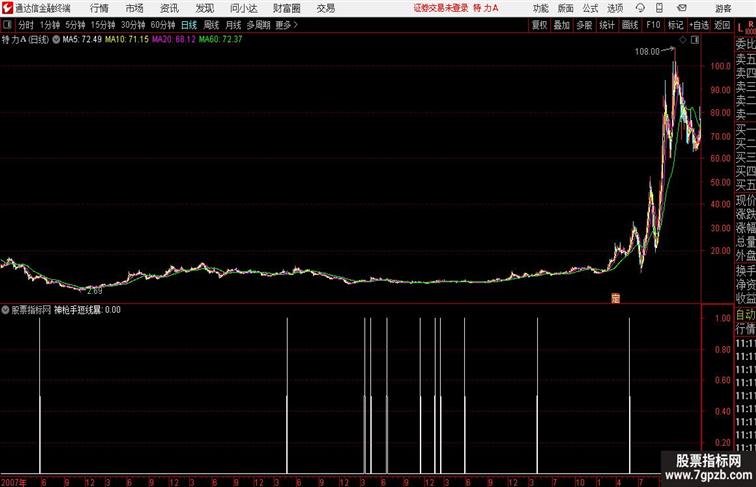Click the 自动 label in right panel

tap(745, 315)
